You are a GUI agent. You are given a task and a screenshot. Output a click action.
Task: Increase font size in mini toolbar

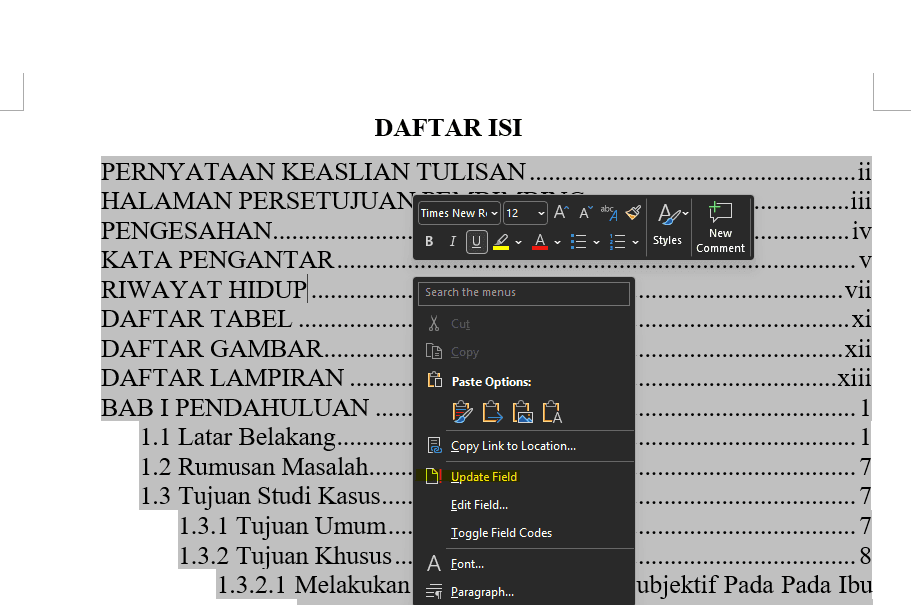pyautogui.click(x=561, y=213)
